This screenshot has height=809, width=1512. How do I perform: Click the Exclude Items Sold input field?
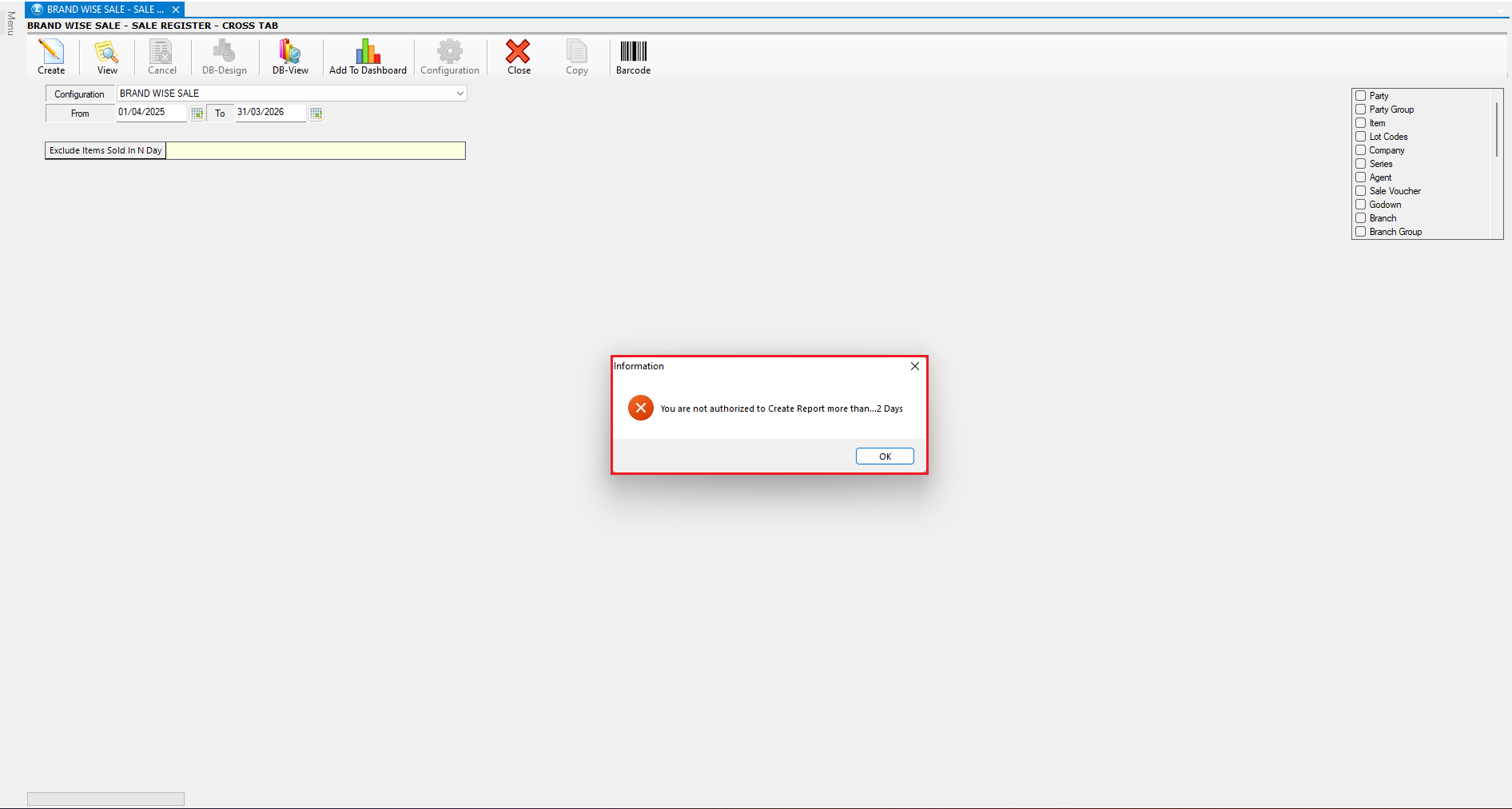(315, 150)
